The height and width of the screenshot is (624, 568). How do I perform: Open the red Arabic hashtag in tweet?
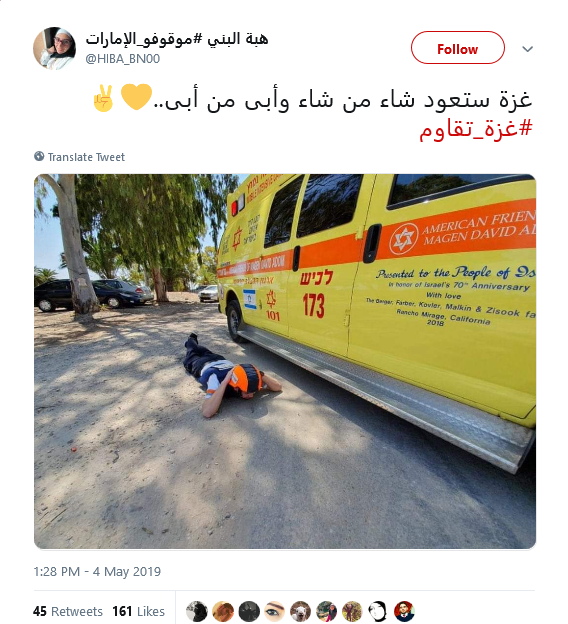476,129
